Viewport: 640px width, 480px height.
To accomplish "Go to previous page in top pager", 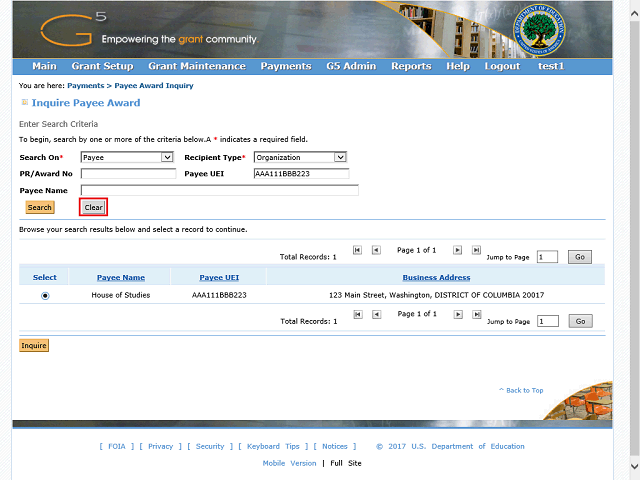I will pyautogui.click(x=376, y=250).
